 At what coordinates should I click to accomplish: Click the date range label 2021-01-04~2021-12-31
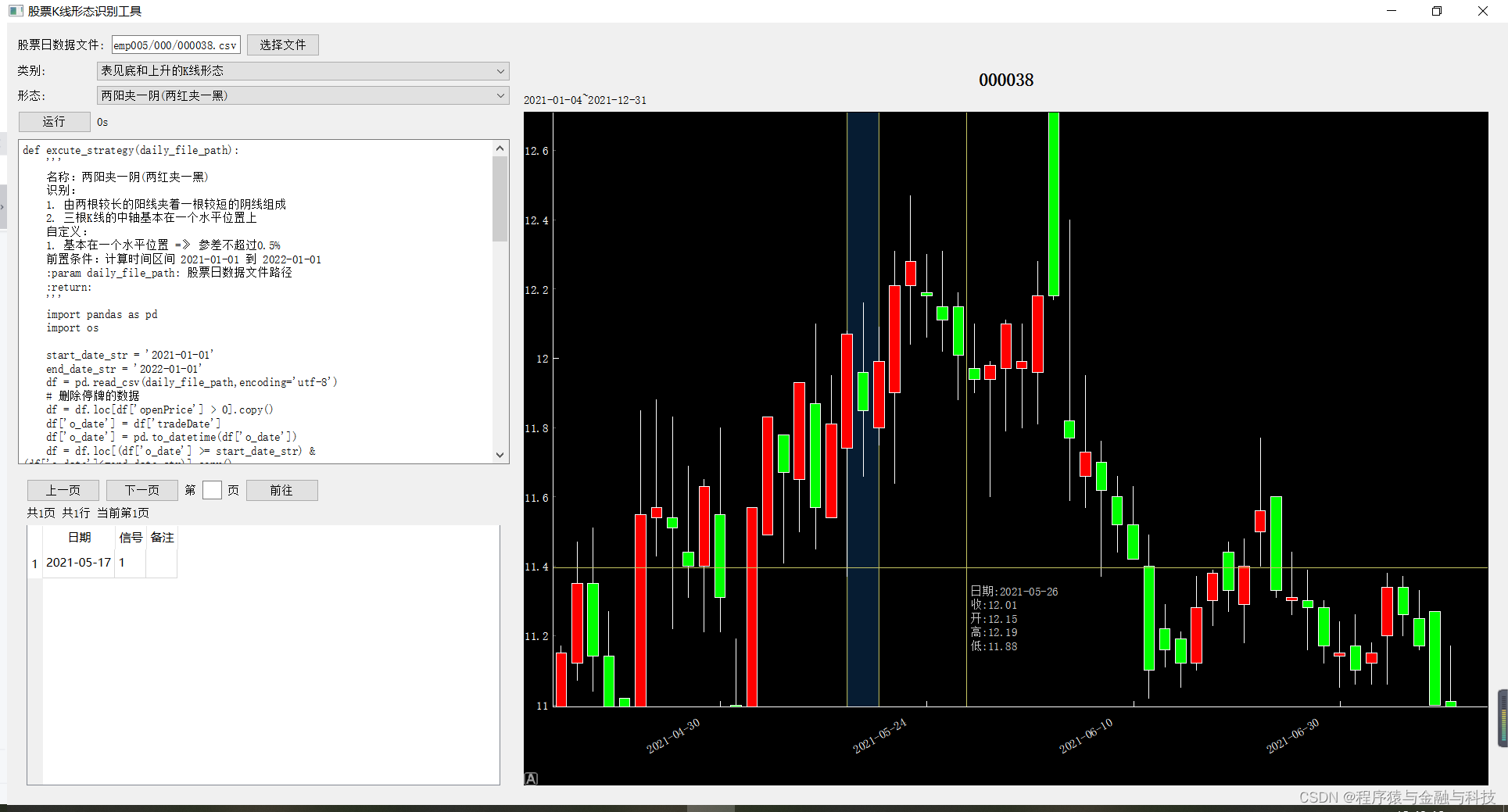tap(585, 100)
